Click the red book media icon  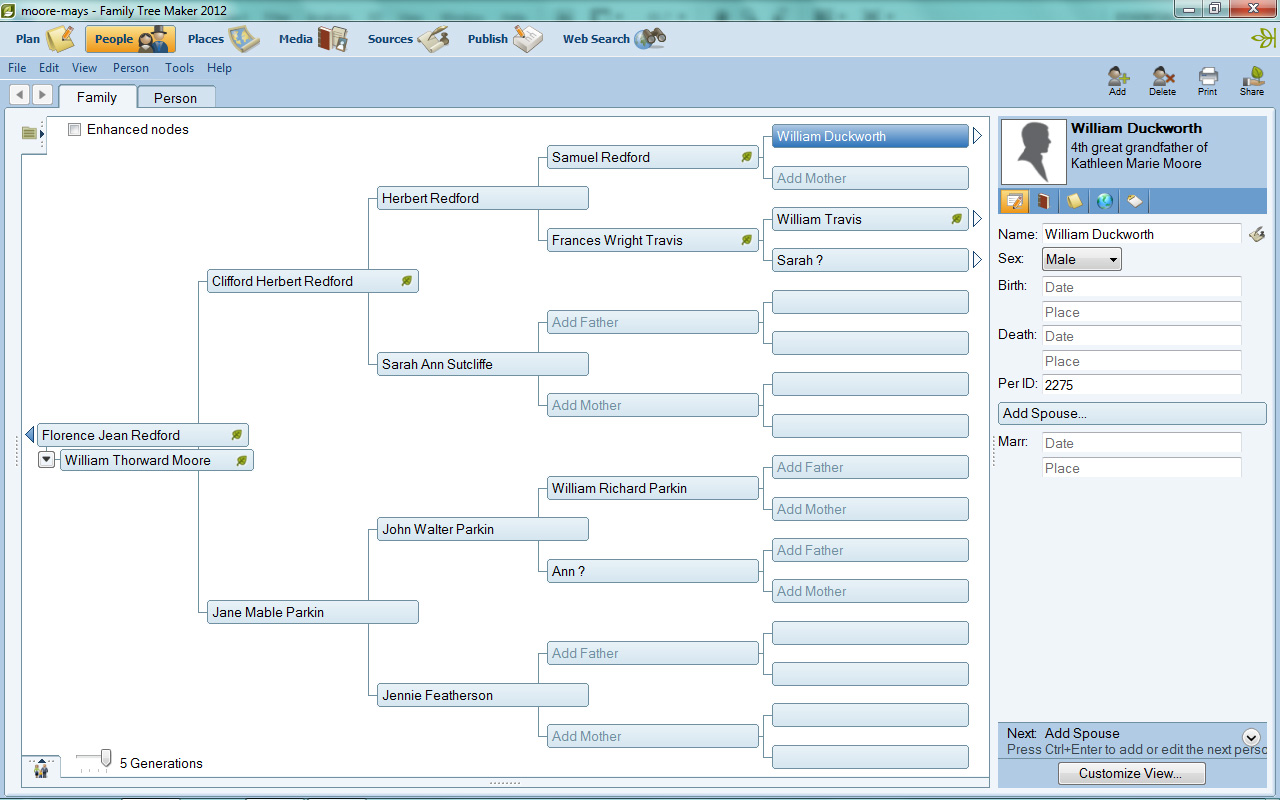coord(1044,201)
